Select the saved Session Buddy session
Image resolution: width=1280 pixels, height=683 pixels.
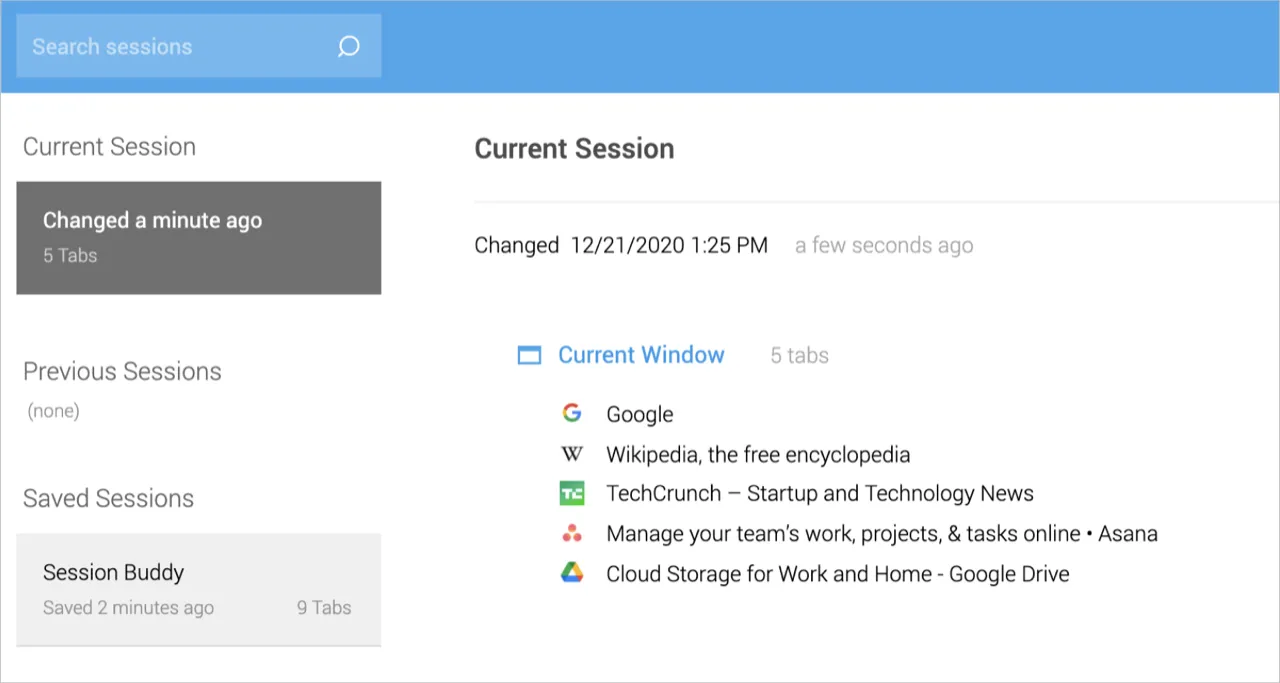click(x=198, y=589)
